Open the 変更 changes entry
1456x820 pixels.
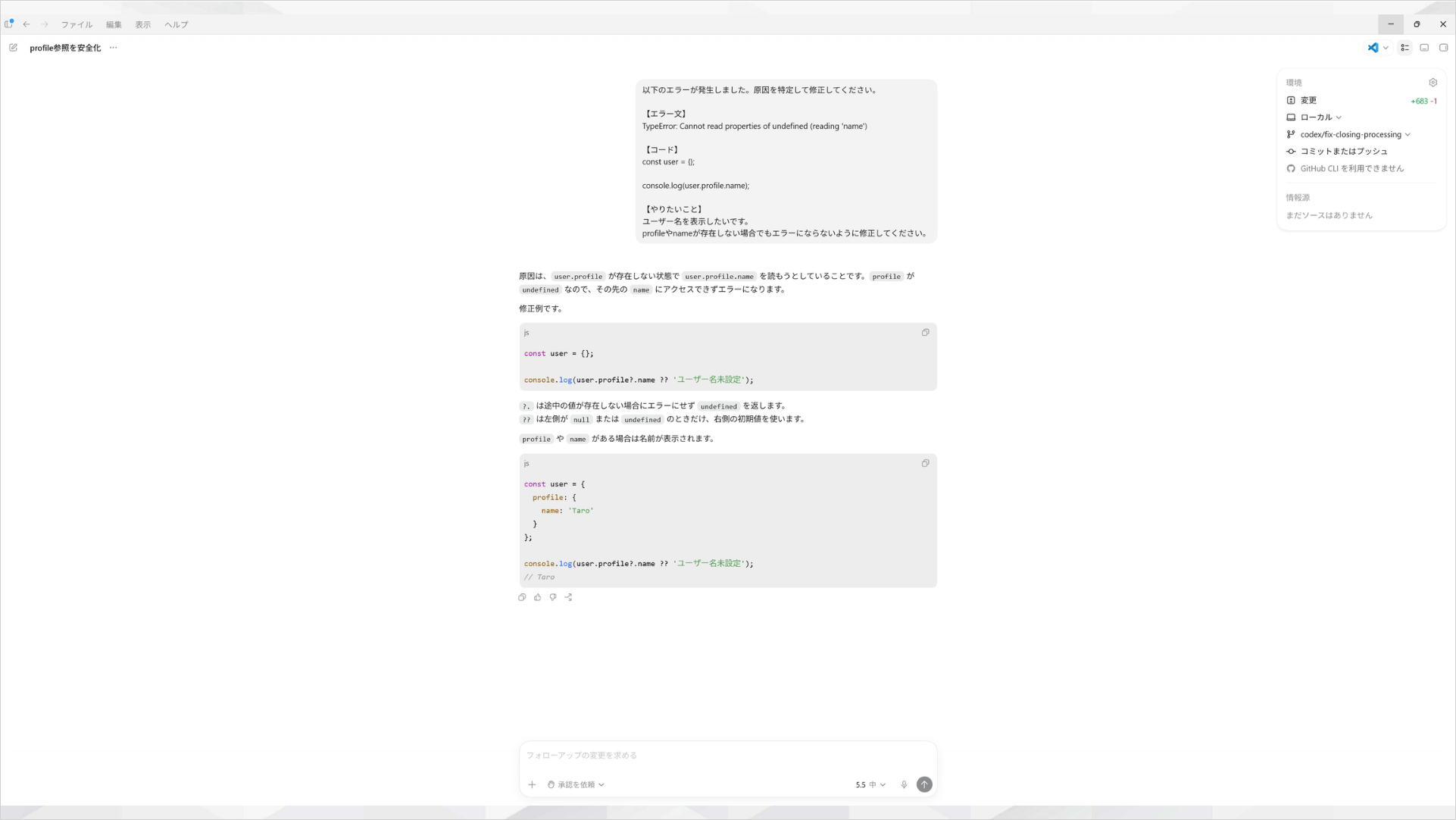(x=1361, y=100)
